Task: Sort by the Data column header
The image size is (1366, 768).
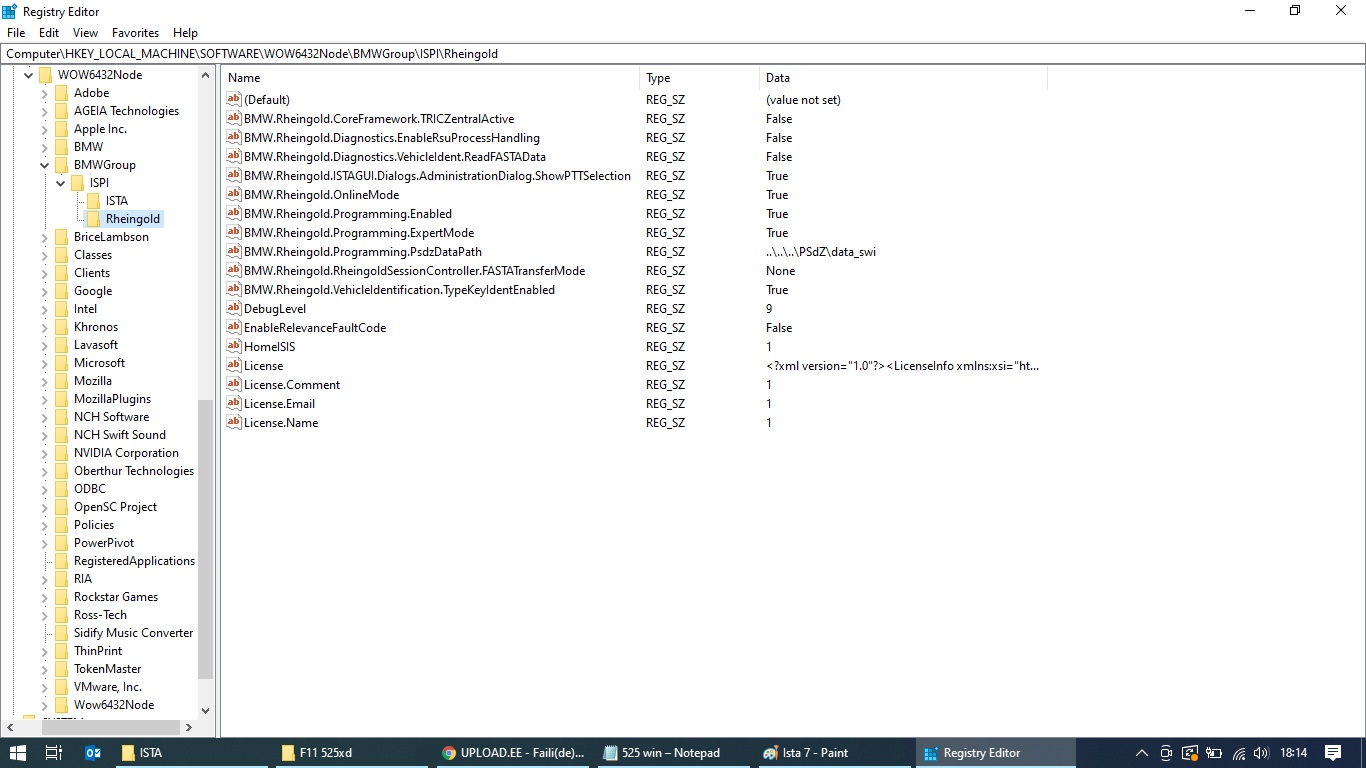Action: tap(904, 78)
